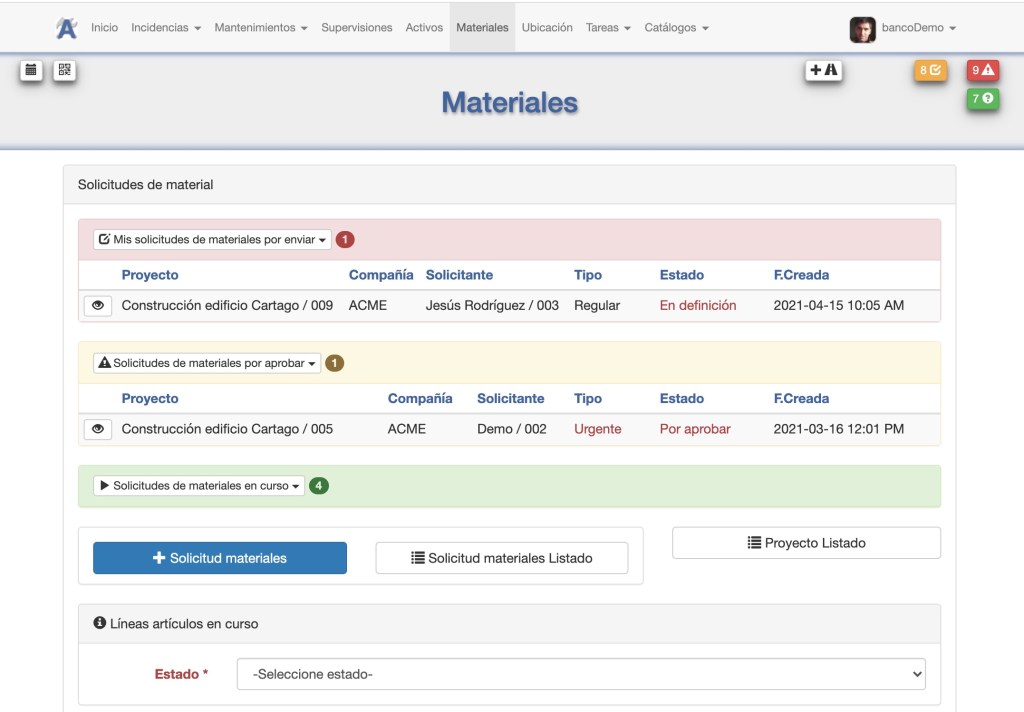This screenshot has height=712, width=1024.
Task: Expand 'Solicitudes de materiales en curso' section
Action: (x=199, y=486)
